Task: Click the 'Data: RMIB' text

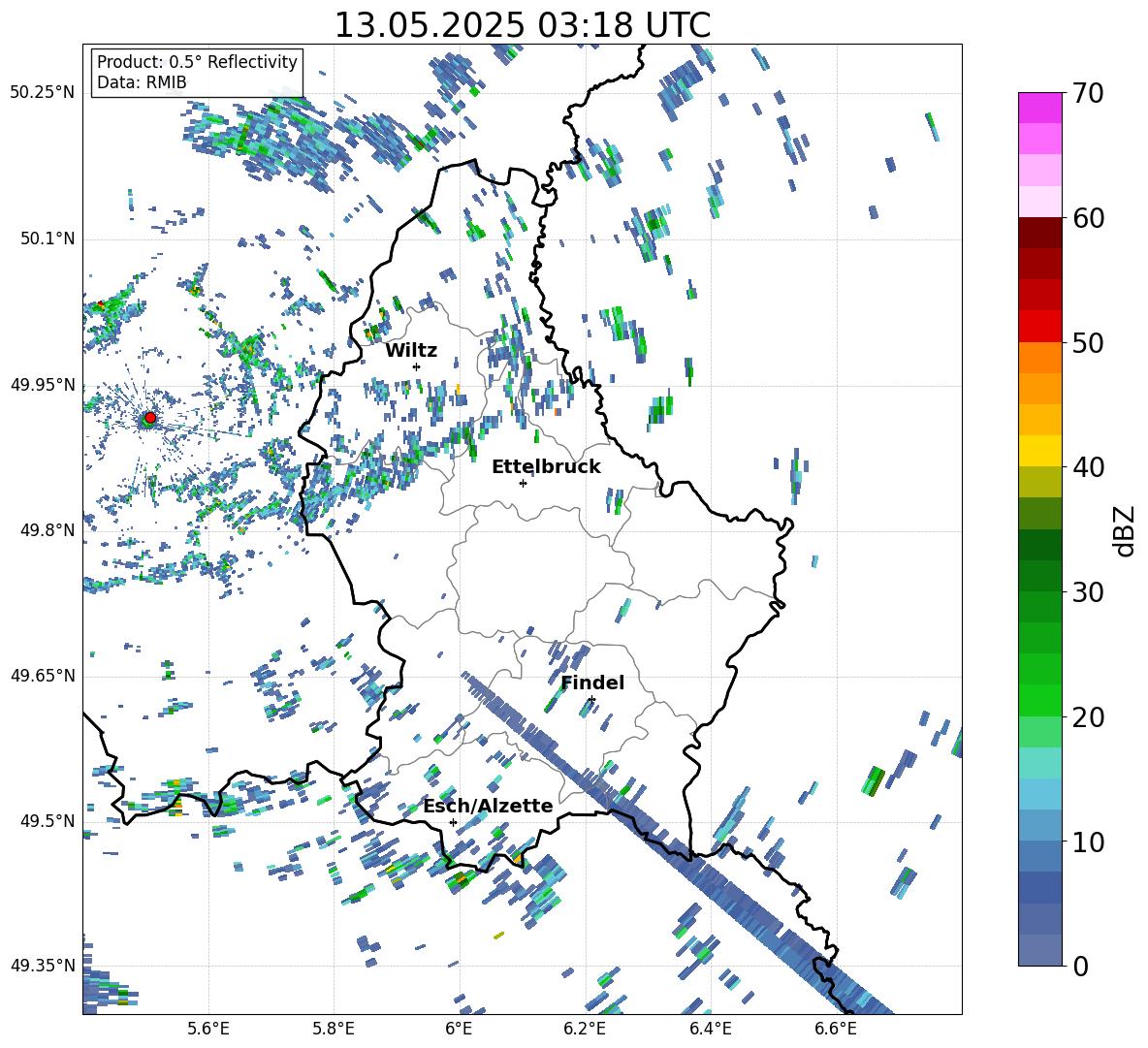Action: tap(142, 82)
